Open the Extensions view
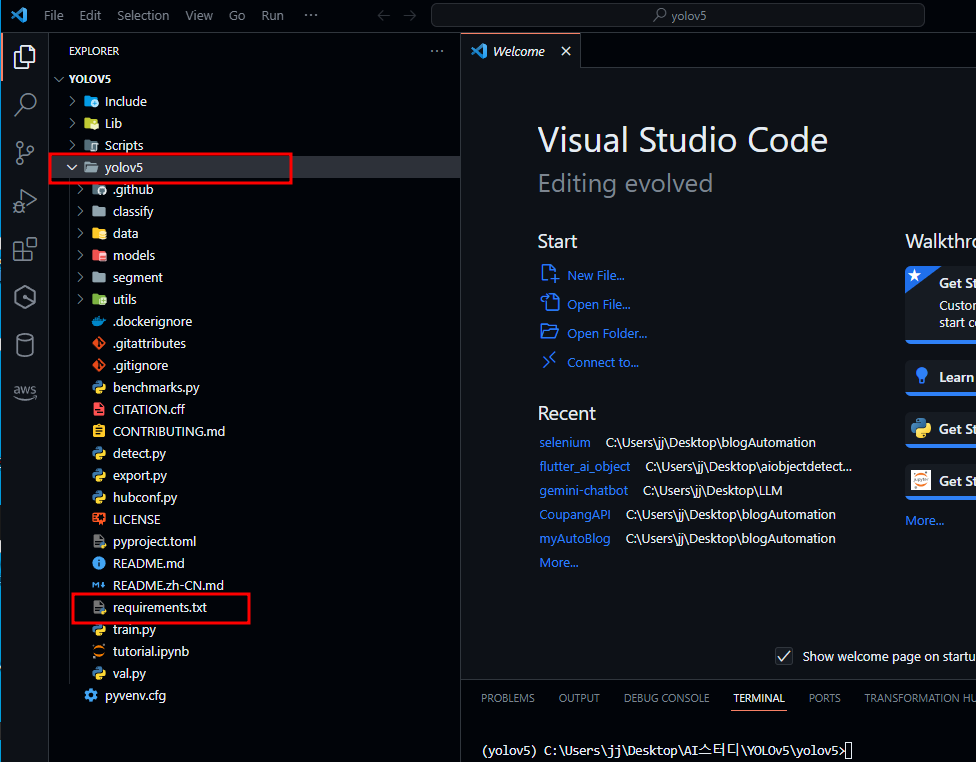 (24, 249)
